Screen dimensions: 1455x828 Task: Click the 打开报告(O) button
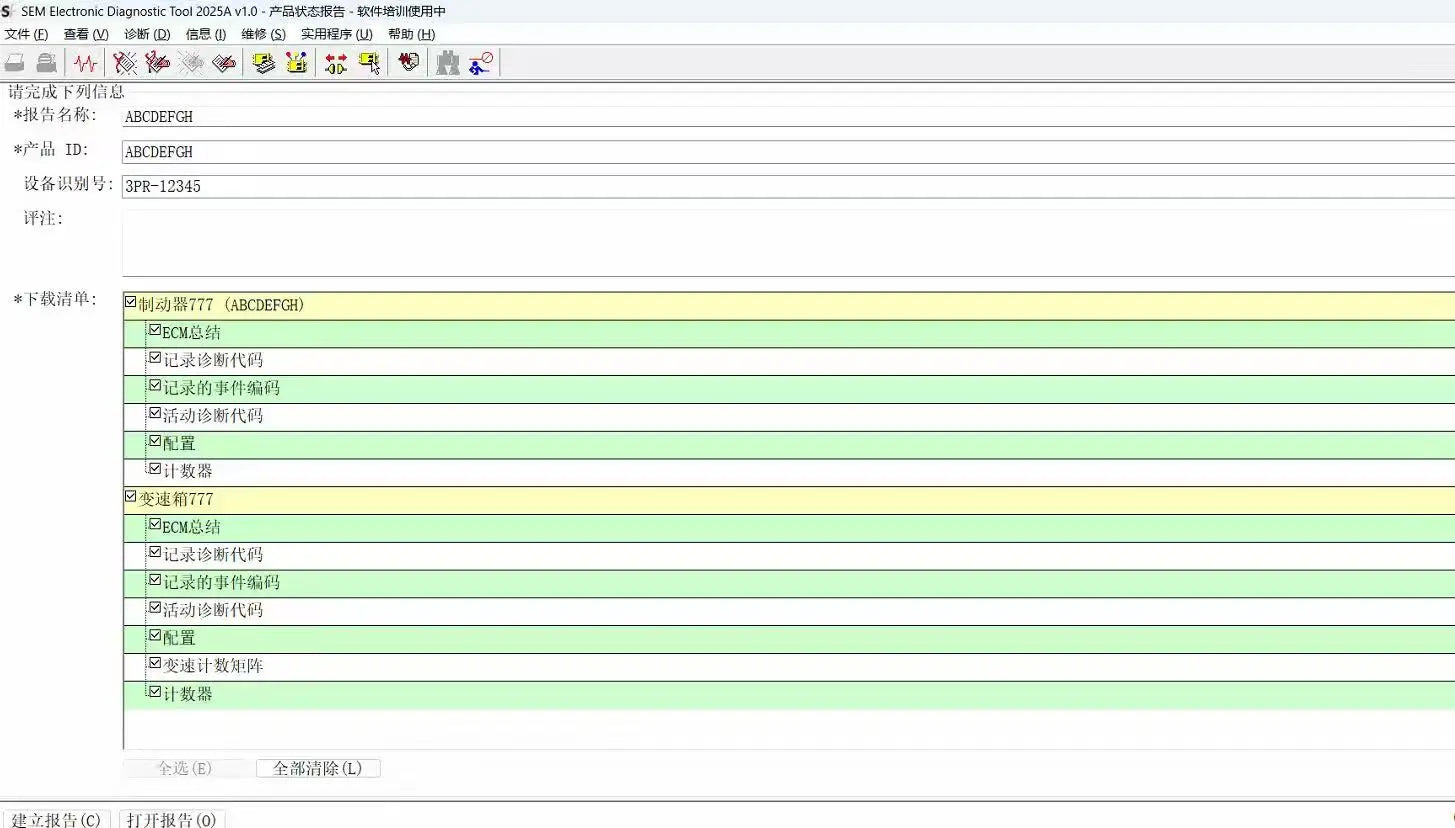[x=172, y=819]
